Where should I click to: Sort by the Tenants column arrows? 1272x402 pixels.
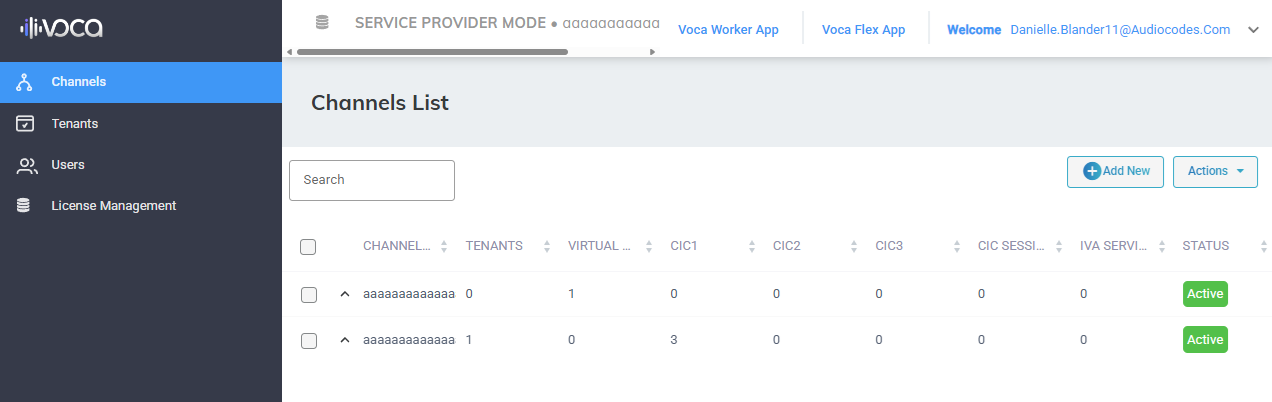tap(546, 246)
